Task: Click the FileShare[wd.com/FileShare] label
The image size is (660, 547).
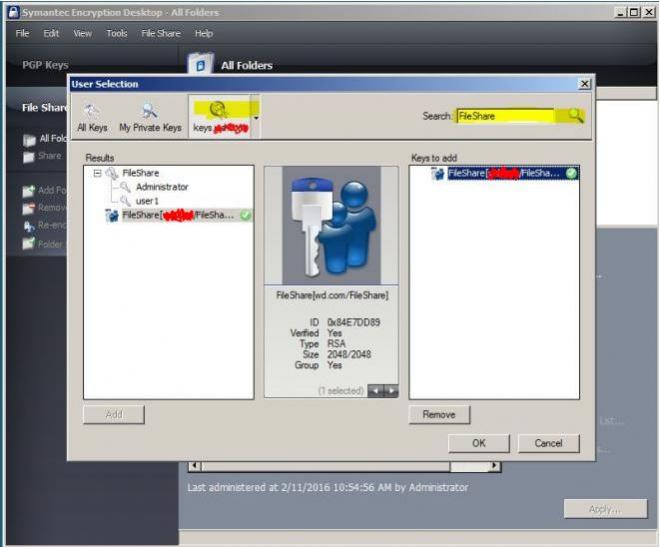Action: tap(332, 295)
